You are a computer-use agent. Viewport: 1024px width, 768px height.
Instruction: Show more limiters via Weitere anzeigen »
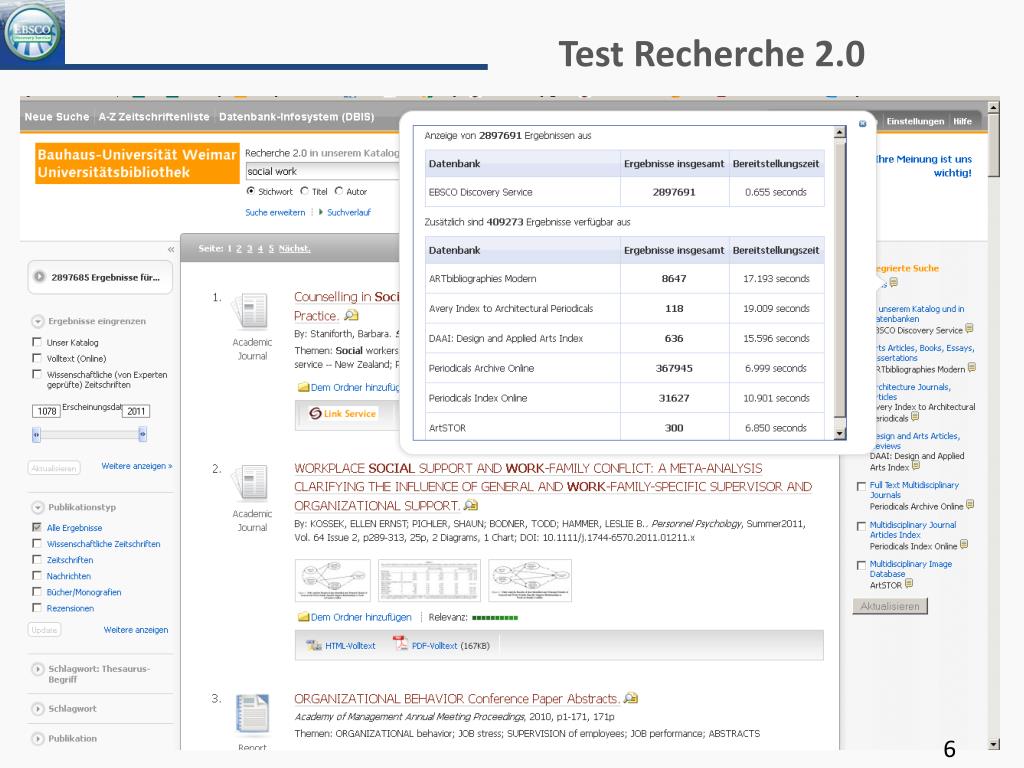136,466
